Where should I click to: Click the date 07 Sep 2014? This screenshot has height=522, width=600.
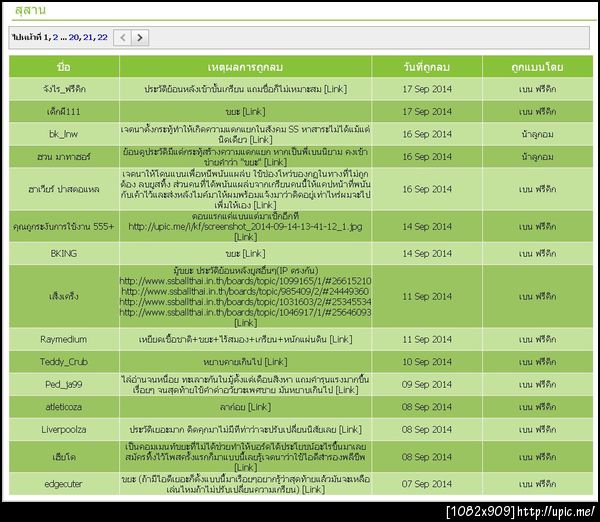click(x=427, y=484)
